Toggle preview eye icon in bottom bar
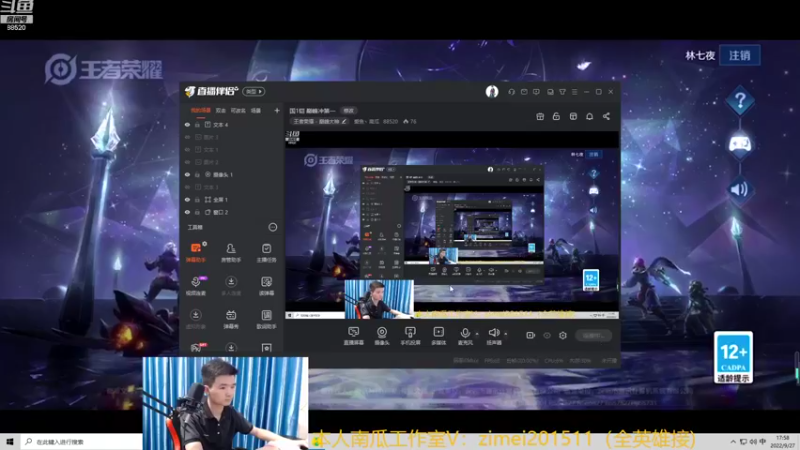This screenshot has height=450, width=800. click(x=547, y=335)
